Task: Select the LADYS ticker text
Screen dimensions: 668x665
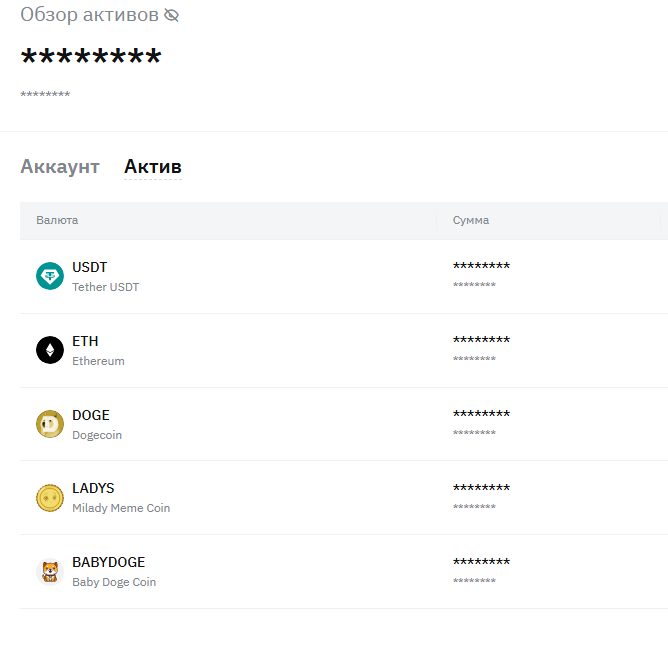Action: point(93,488)
